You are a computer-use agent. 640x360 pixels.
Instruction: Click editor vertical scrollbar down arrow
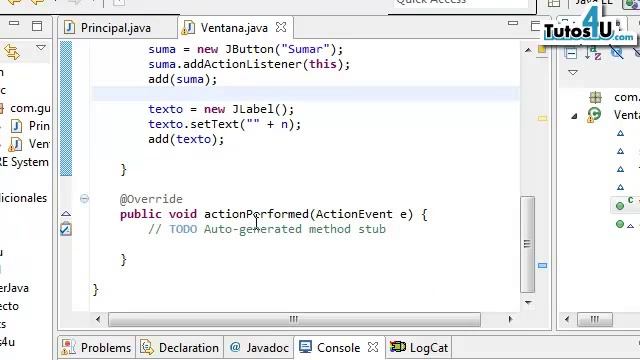528,302
